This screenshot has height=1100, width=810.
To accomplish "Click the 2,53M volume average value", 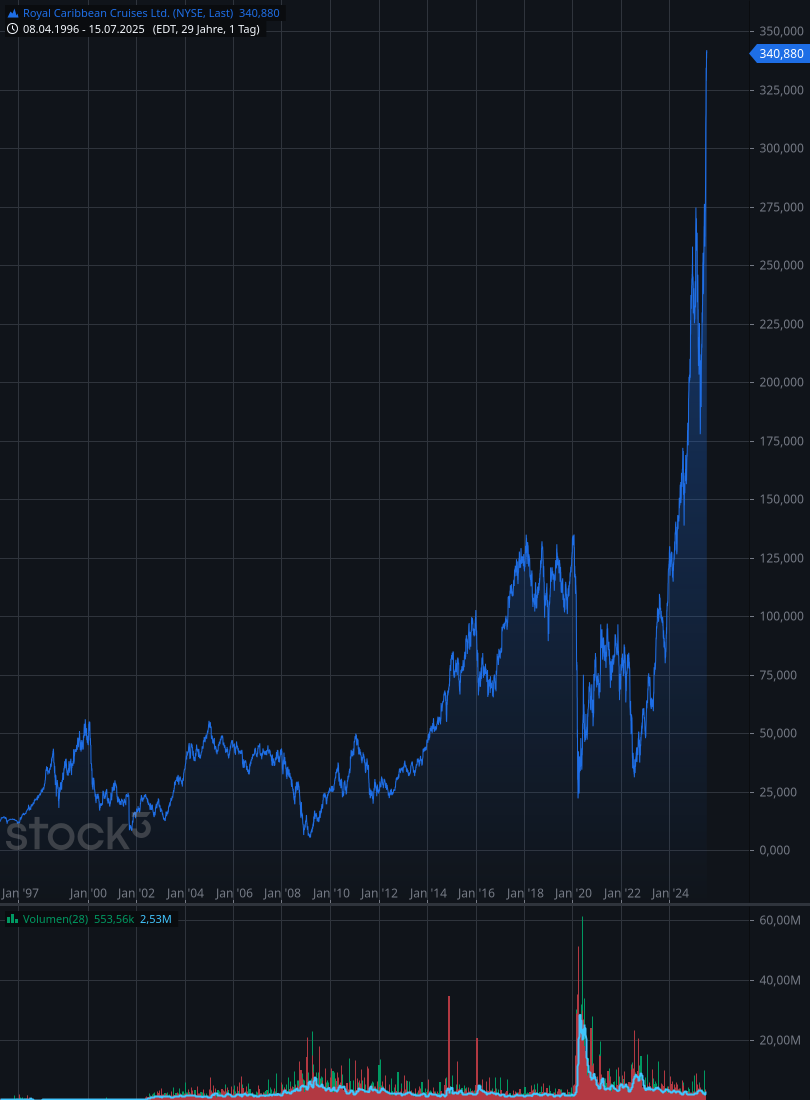I will [x=156, y=919].
